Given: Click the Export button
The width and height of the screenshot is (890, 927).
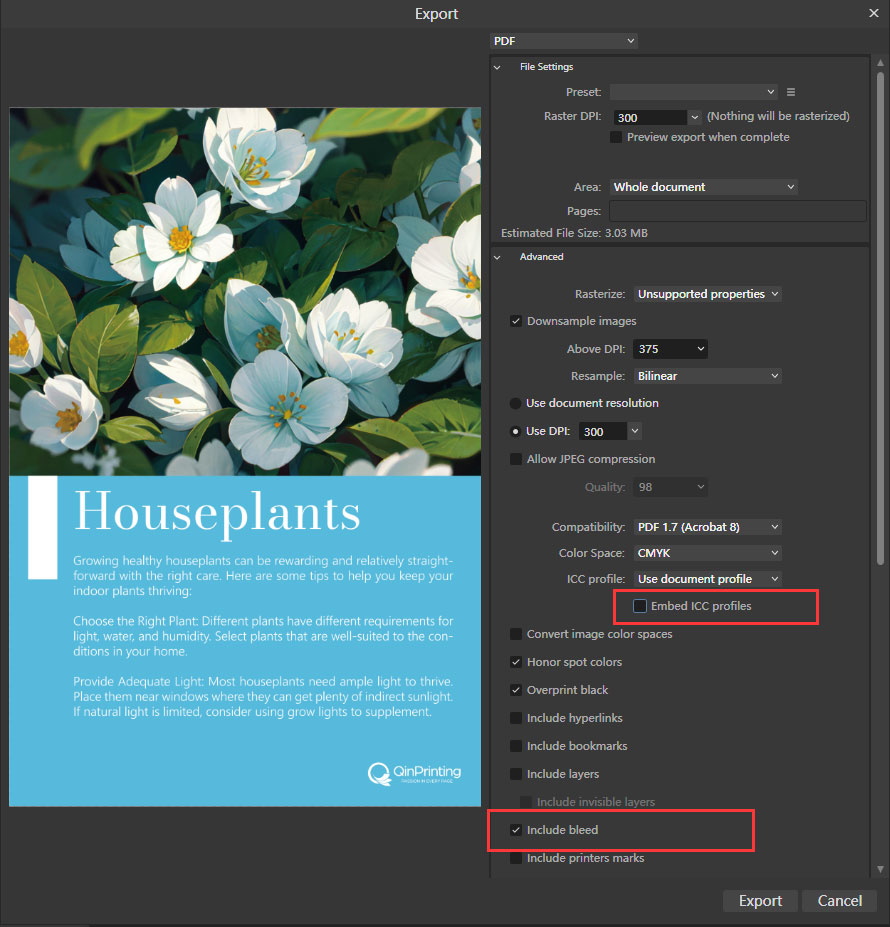Looking at the screenshot, I should point(760,901).
